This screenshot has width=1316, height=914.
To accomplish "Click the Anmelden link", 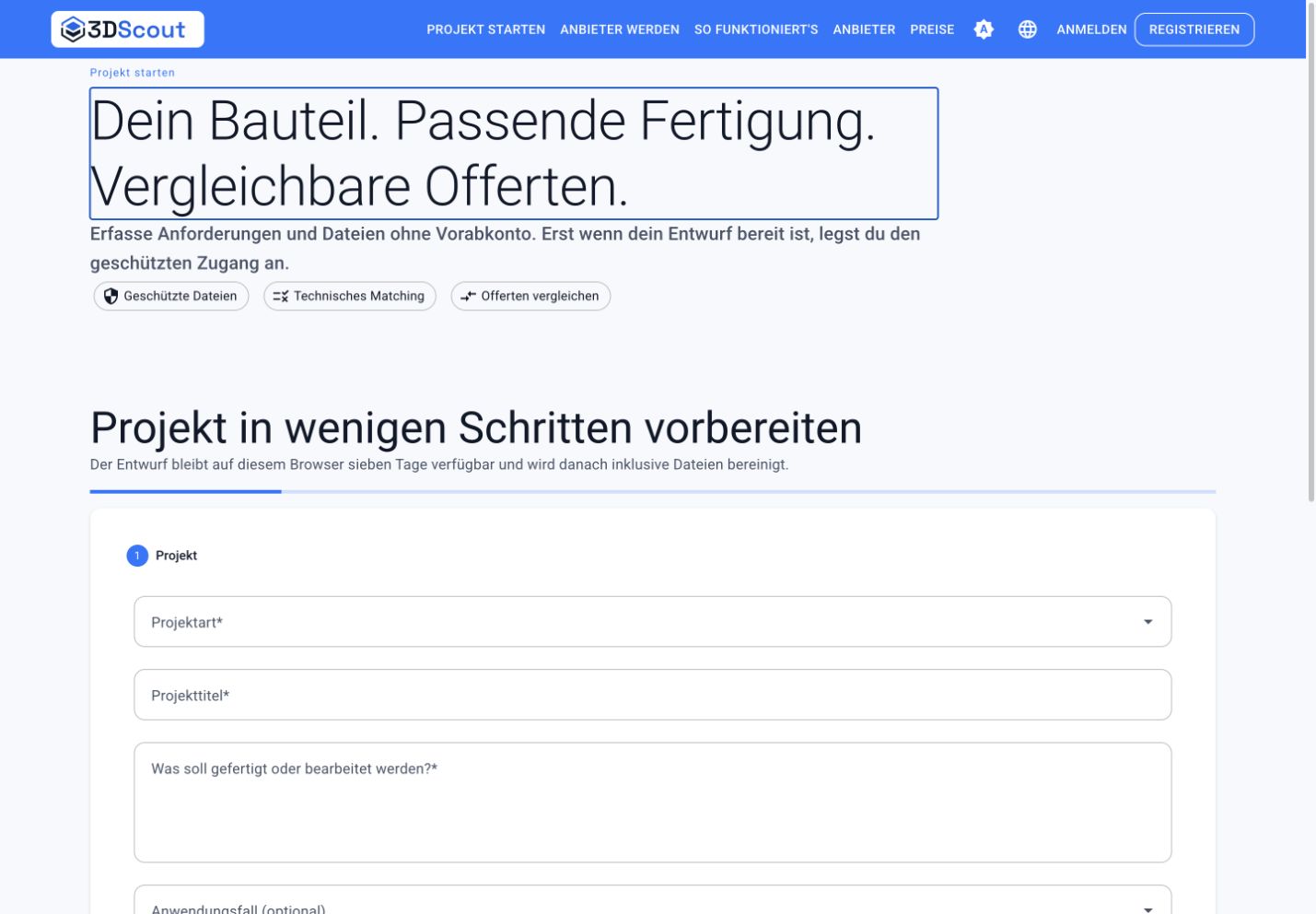I will (1091, 29).
